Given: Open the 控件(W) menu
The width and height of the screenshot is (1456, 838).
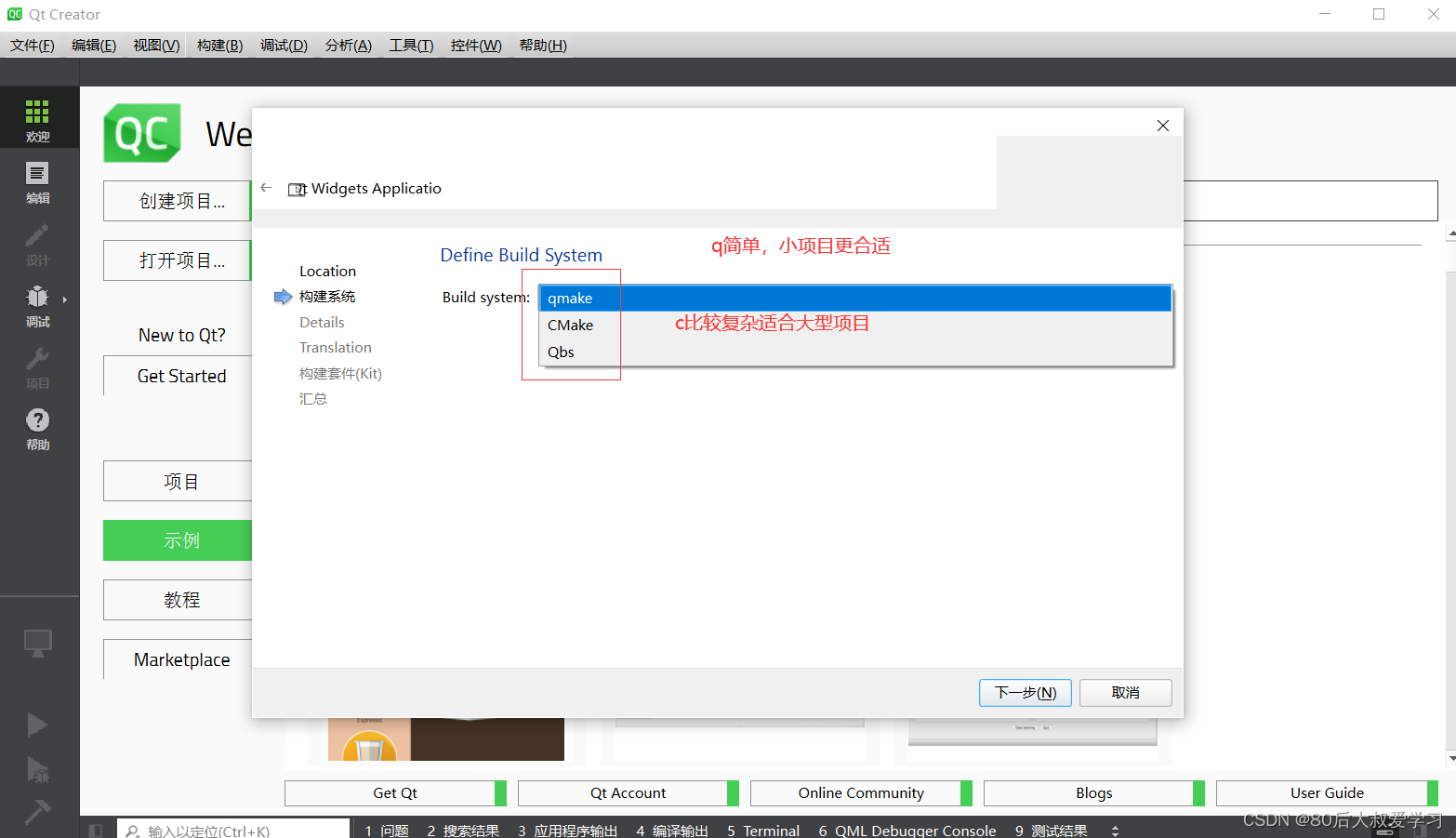Looking at the screenshot, I should pyautogui.click(x=476, y=46).
